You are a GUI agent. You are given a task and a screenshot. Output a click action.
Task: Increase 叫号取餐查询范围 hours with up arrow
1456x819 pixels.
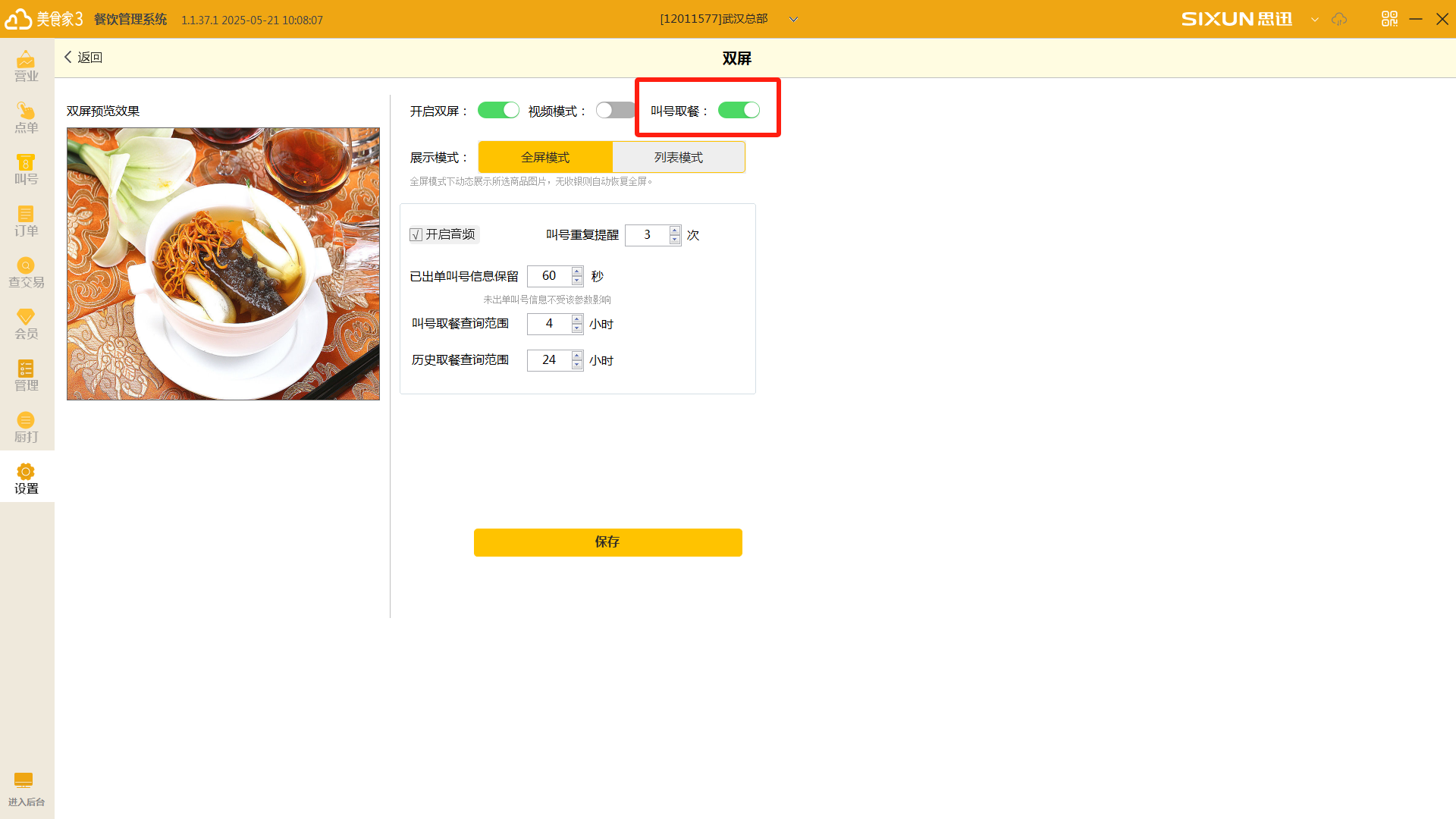[x=577, y=319]
